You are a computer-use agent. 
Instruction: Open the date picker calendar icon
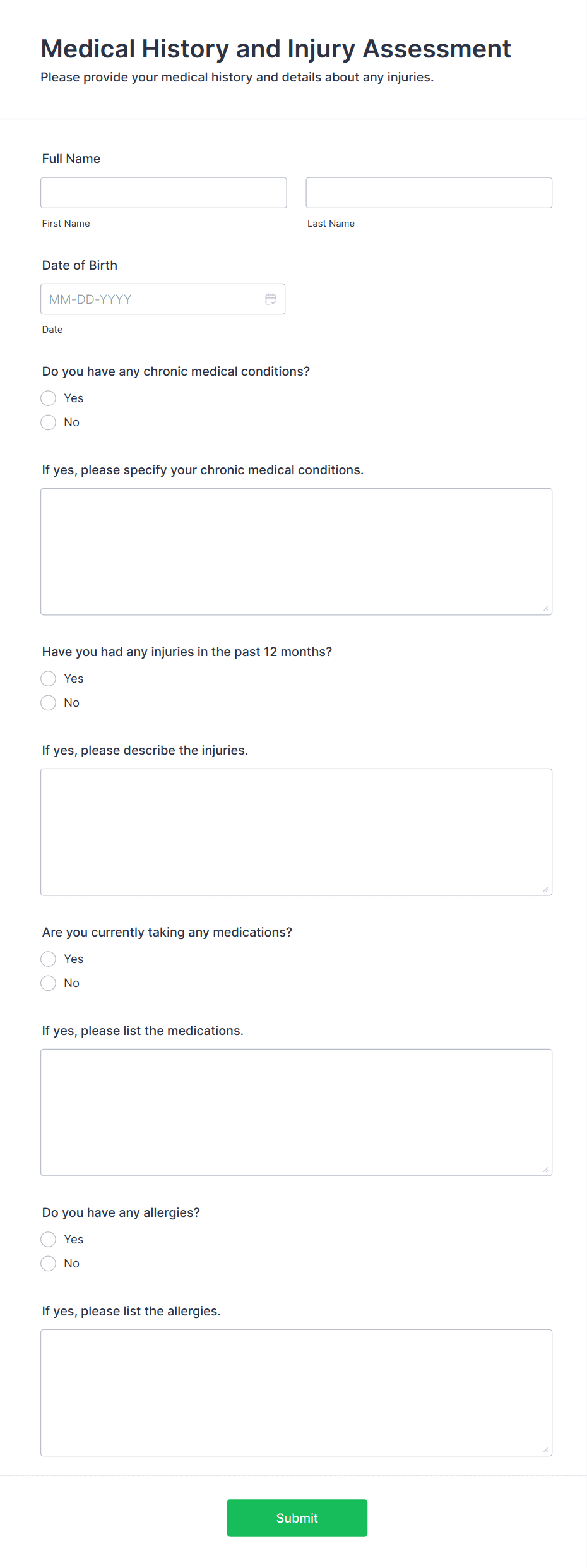(270, 299)
